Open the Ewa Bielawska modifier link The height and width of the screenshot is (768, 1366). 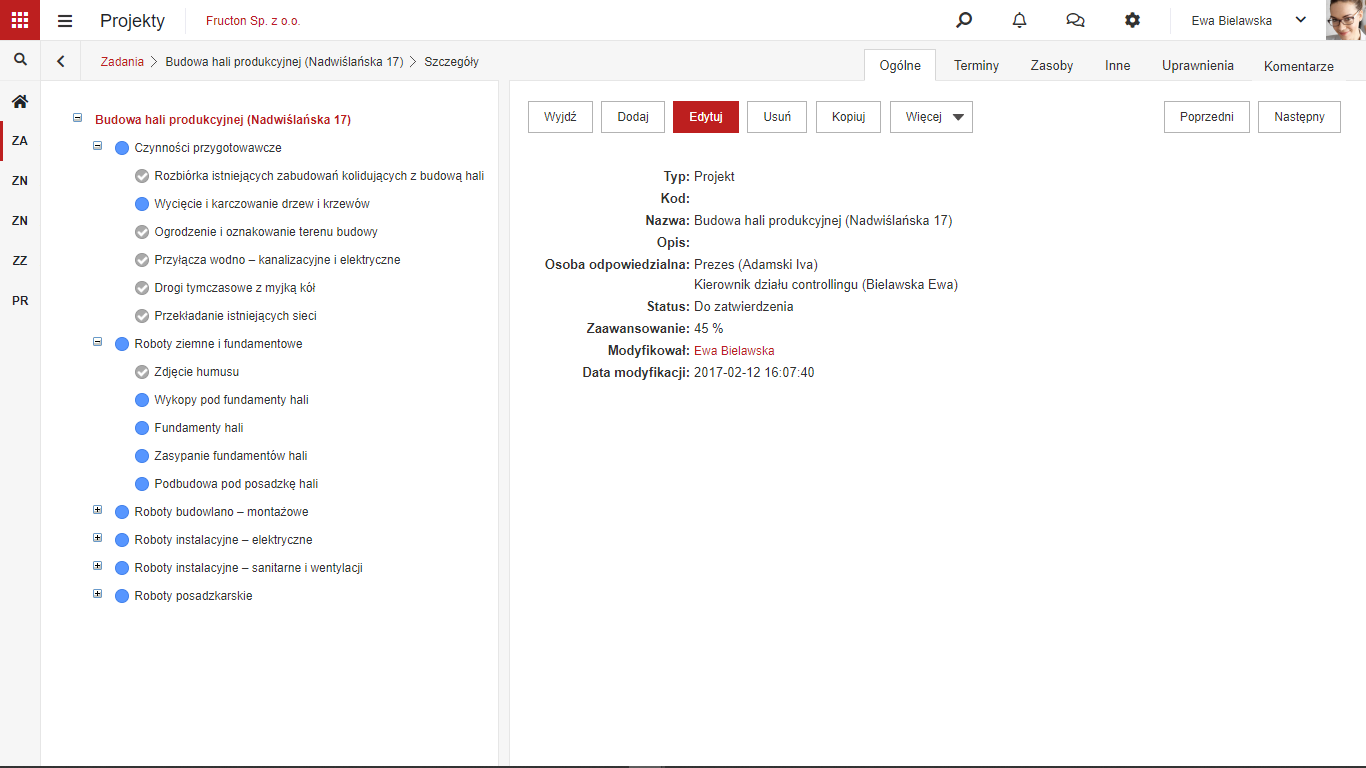click(734, 351)
